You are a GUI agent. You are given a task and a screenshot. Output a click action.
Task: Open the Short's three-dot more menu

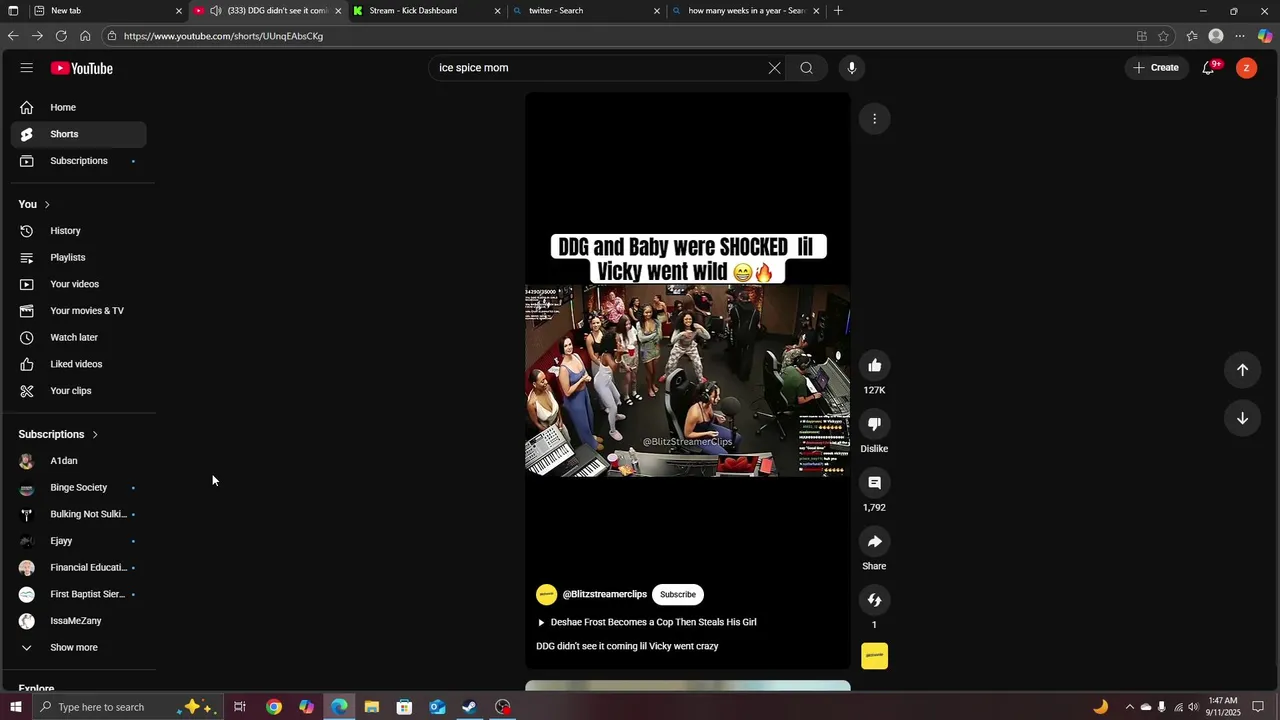point(874,119)
